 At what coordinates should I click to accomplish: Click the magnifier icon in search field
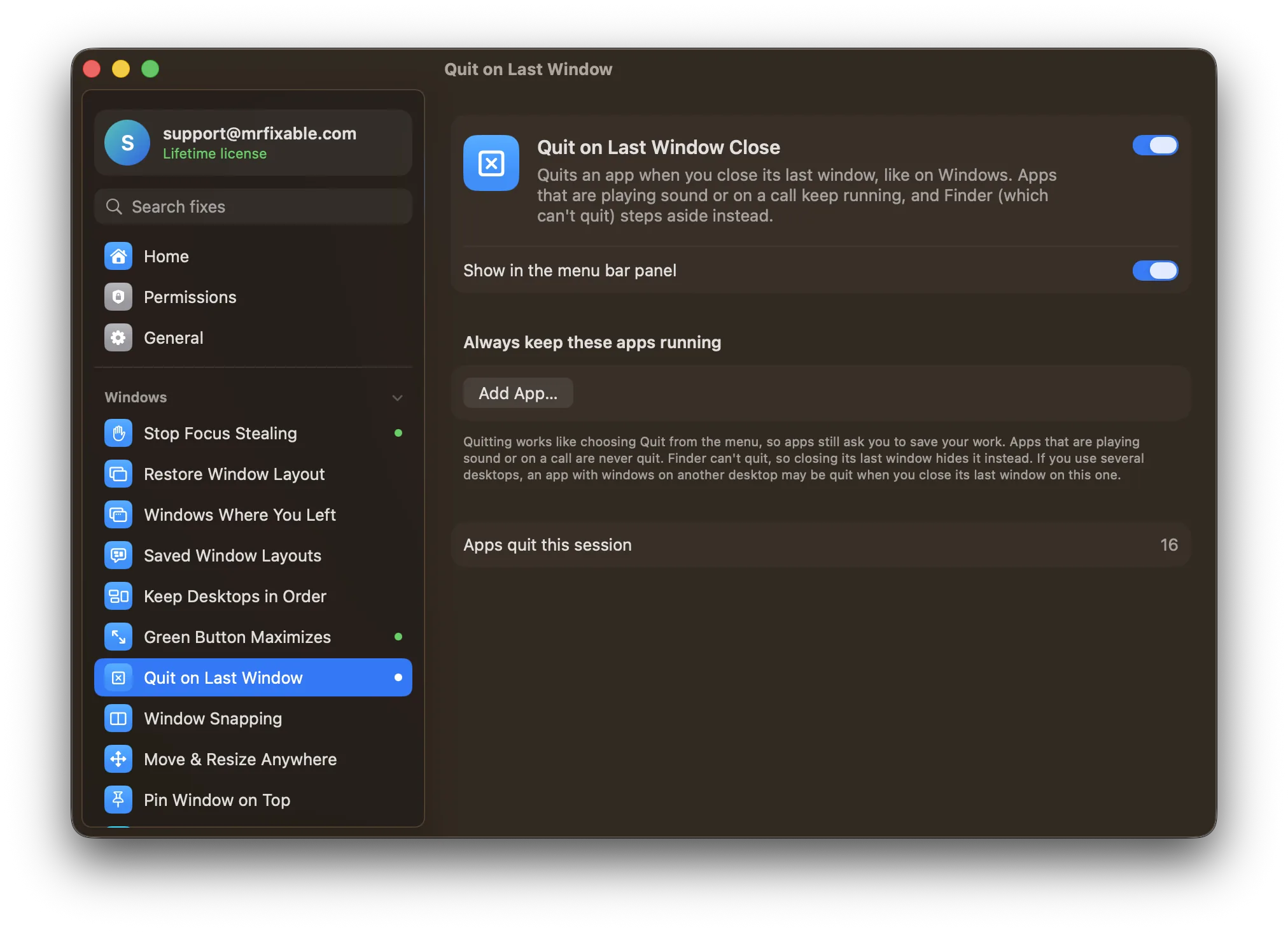pos(114,207)
